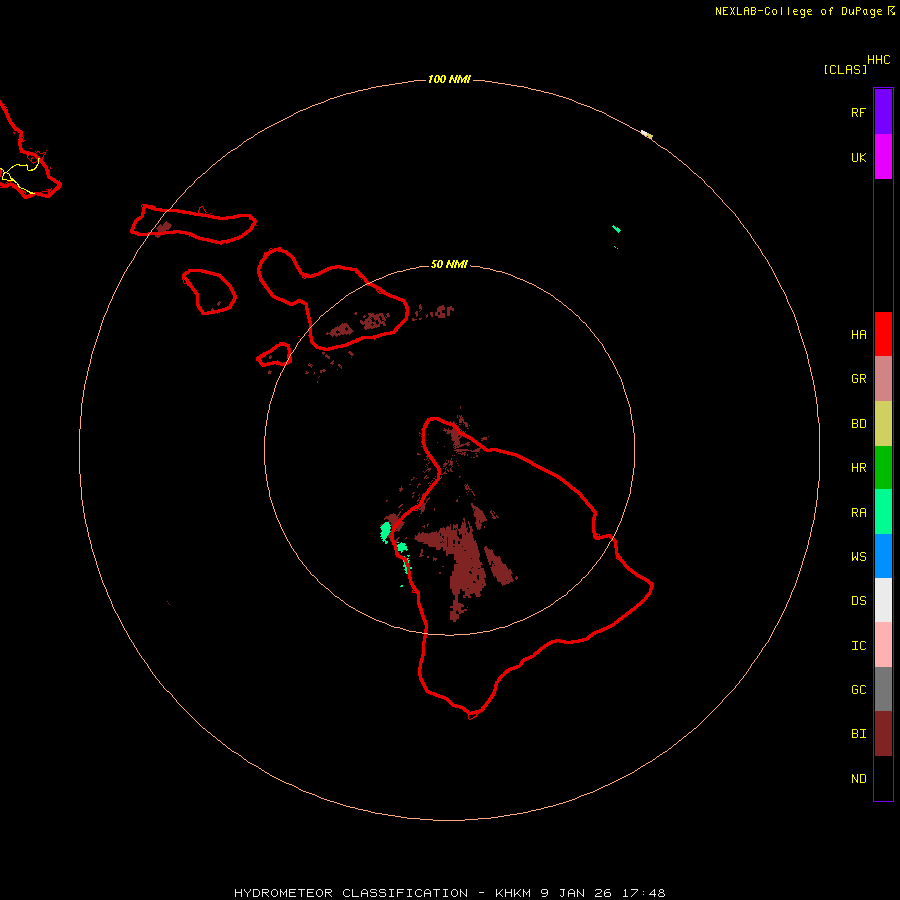This screenshot has height=900, width=900.
Task: Click the 'HHC' product code text
Action: pyautogui.click(x=879, y=60)
